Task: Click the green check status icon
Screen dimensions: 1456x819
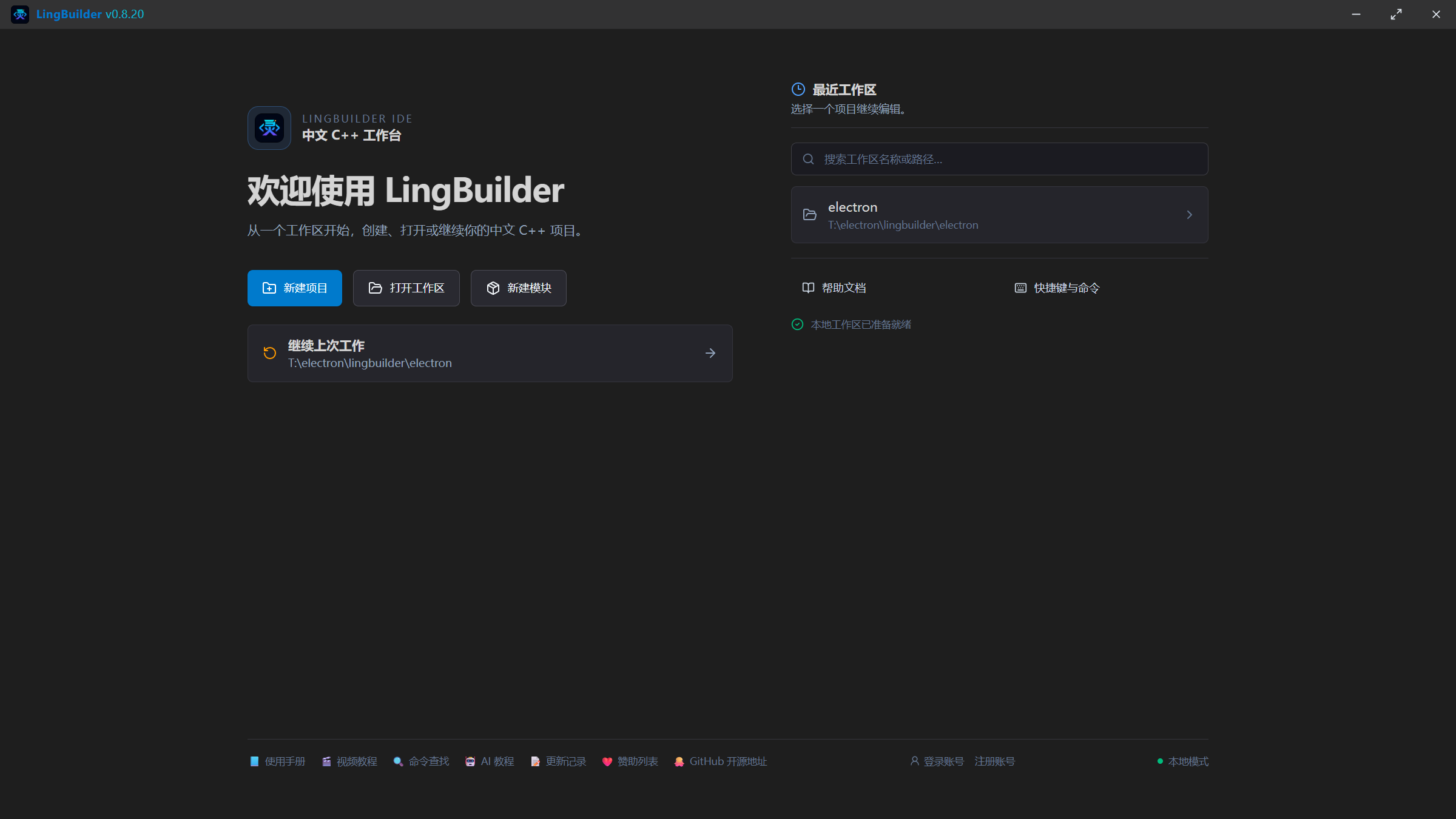Action: click(797, 325)
